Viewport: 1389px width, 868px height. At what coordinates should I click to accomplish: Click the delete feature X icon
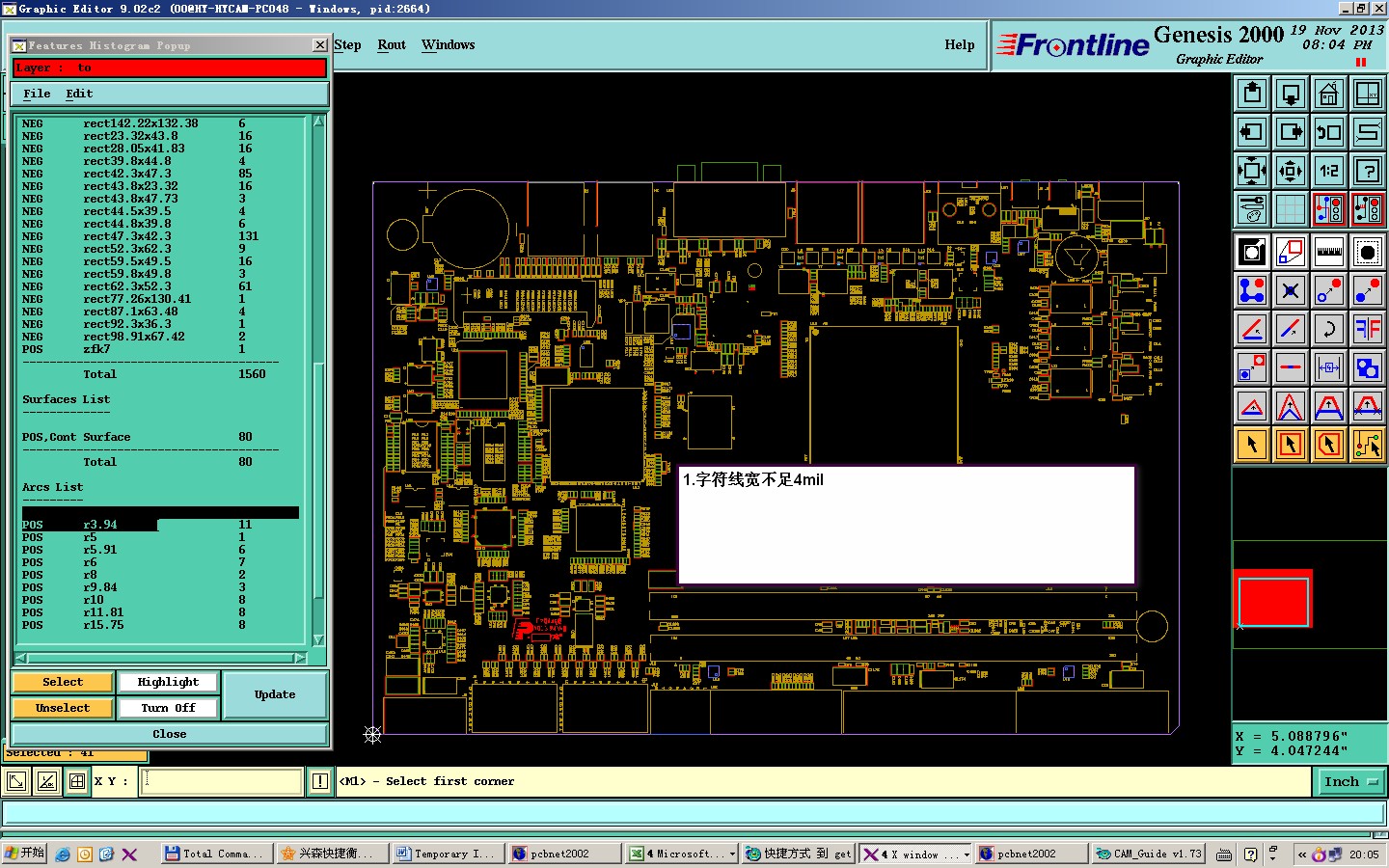pyautogui.click(x=1291, y=290)
